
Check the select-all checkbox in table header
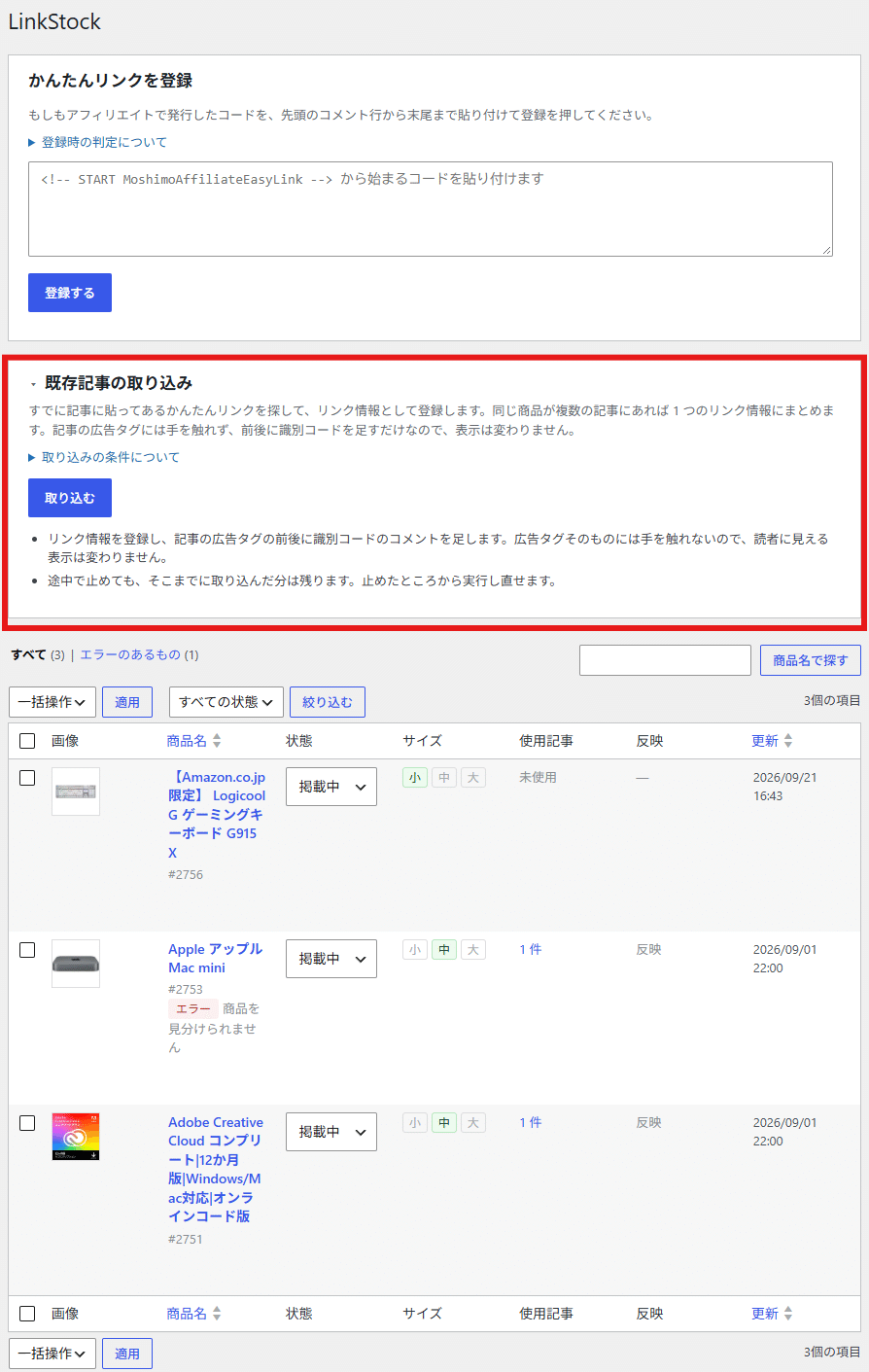point(27,741)
